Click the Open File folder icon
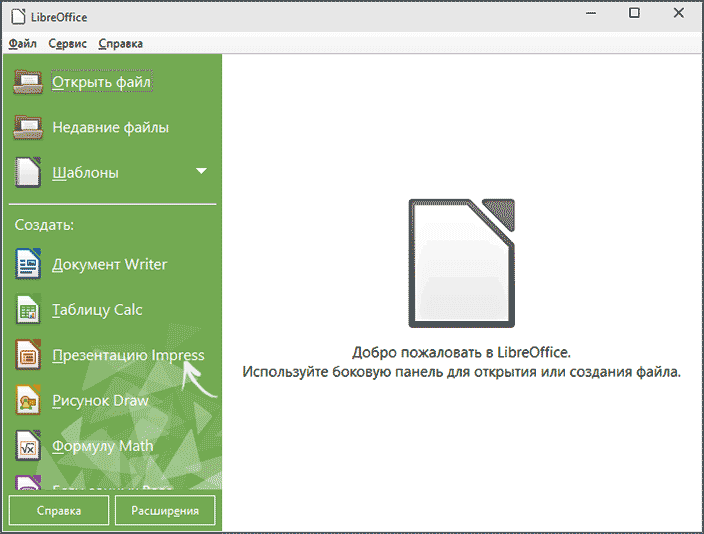Screen dimensions: 704x534 coord(28,82)
